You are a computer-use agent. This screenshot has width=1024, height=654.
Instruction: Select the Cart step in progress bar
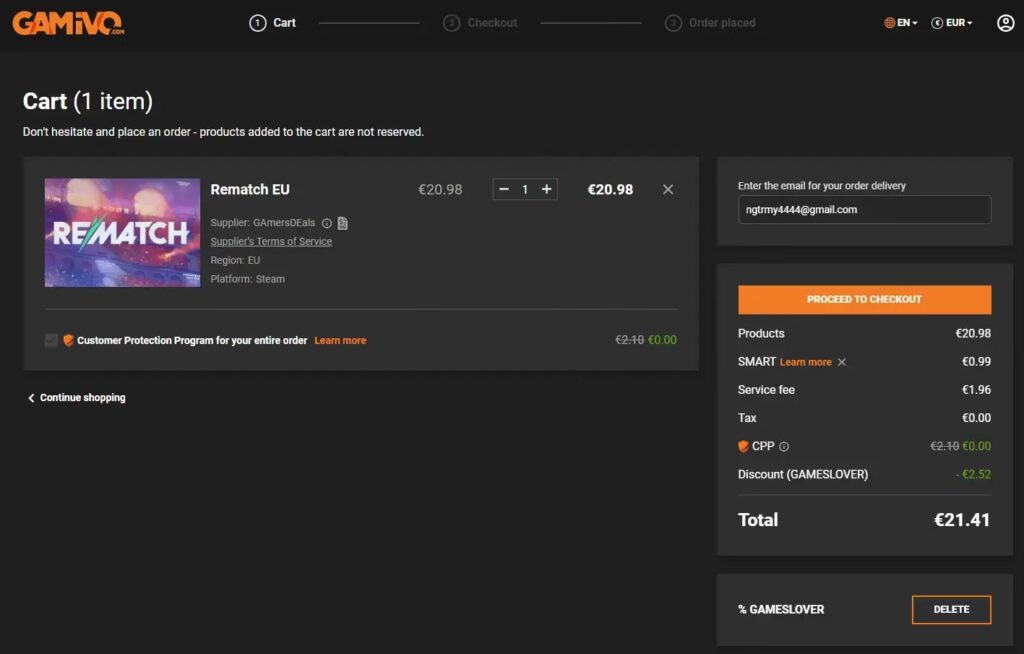pos(272,23)
